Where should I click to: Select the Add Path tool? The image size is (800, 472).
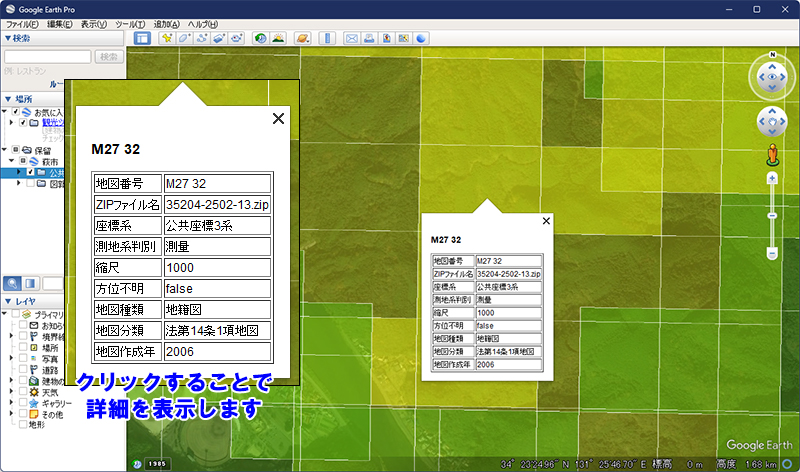click(x=202, y=38)
